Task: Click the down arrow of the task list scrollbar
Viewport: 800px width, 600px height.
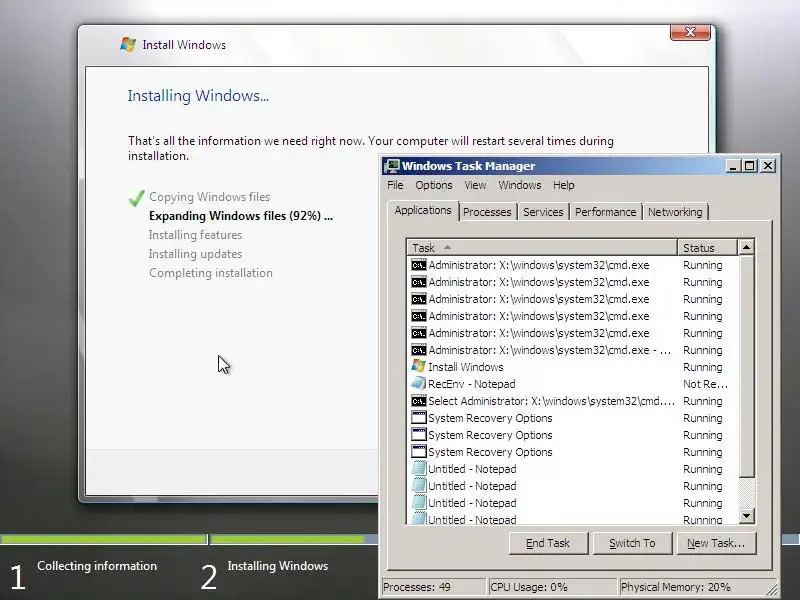Action: coord(746,516)
